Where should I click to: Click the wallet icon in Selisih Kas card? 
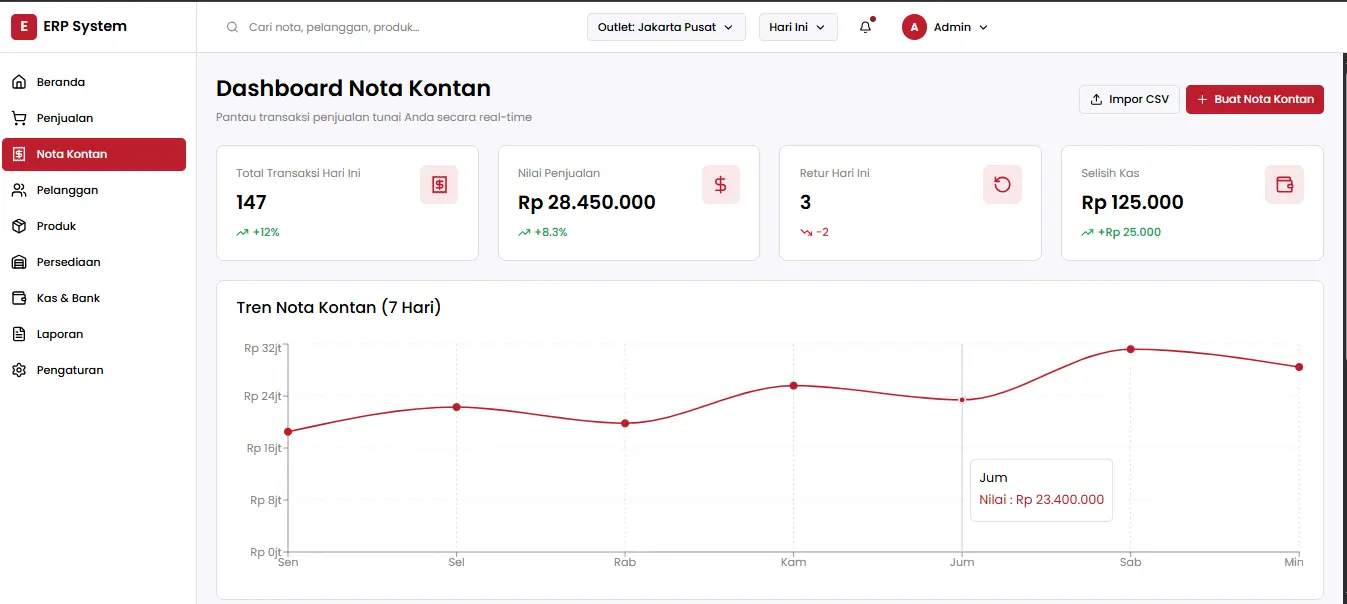point(1284,185)
